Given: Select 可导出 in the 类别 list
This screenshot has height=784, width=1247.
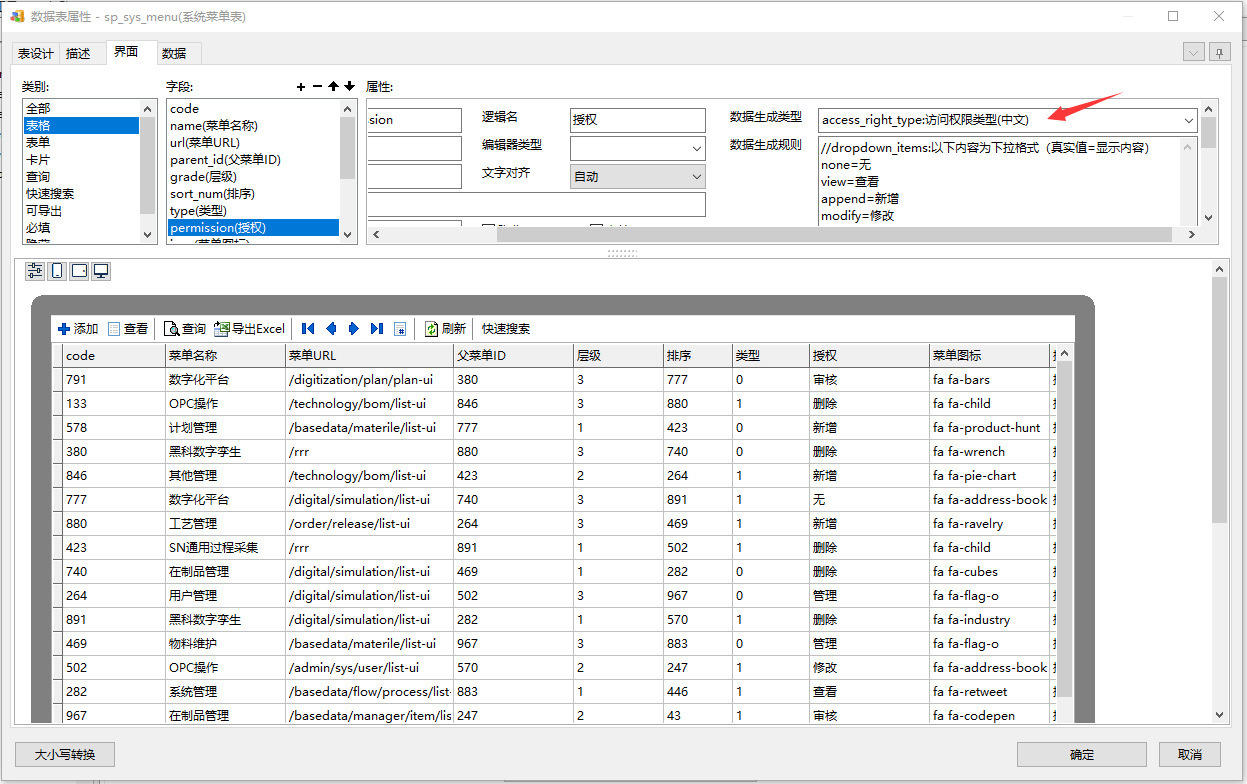Looking at the screenshot, I should 81,210.
